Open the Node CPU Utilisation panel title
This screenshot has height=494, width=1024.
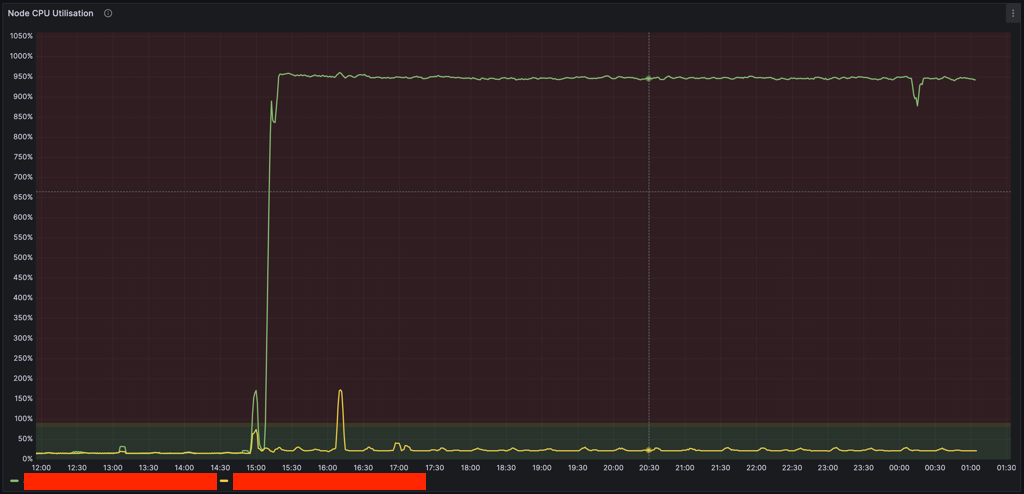pos(50,13)
